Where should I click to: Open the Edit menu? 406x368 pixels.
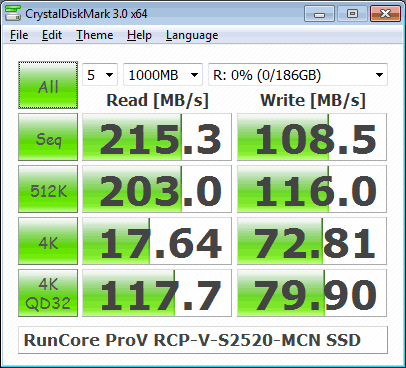tap(52, 35)
